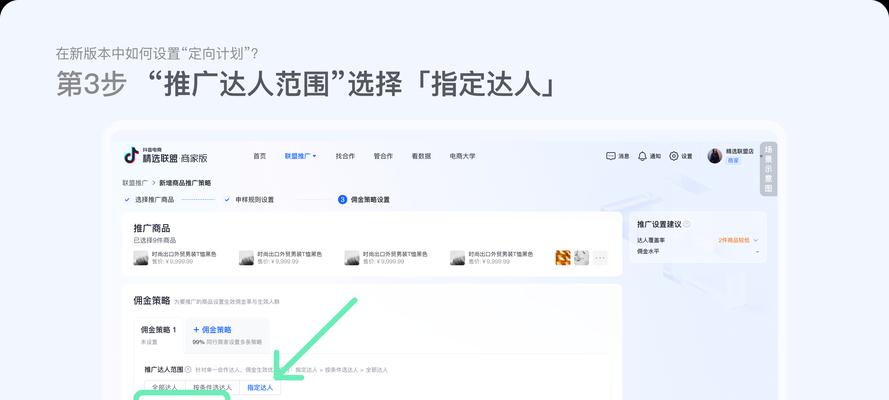The width and height of the screenshot is (889, 400).
Task: Choose 按条件选达人 range option
Action: point(213,388)
